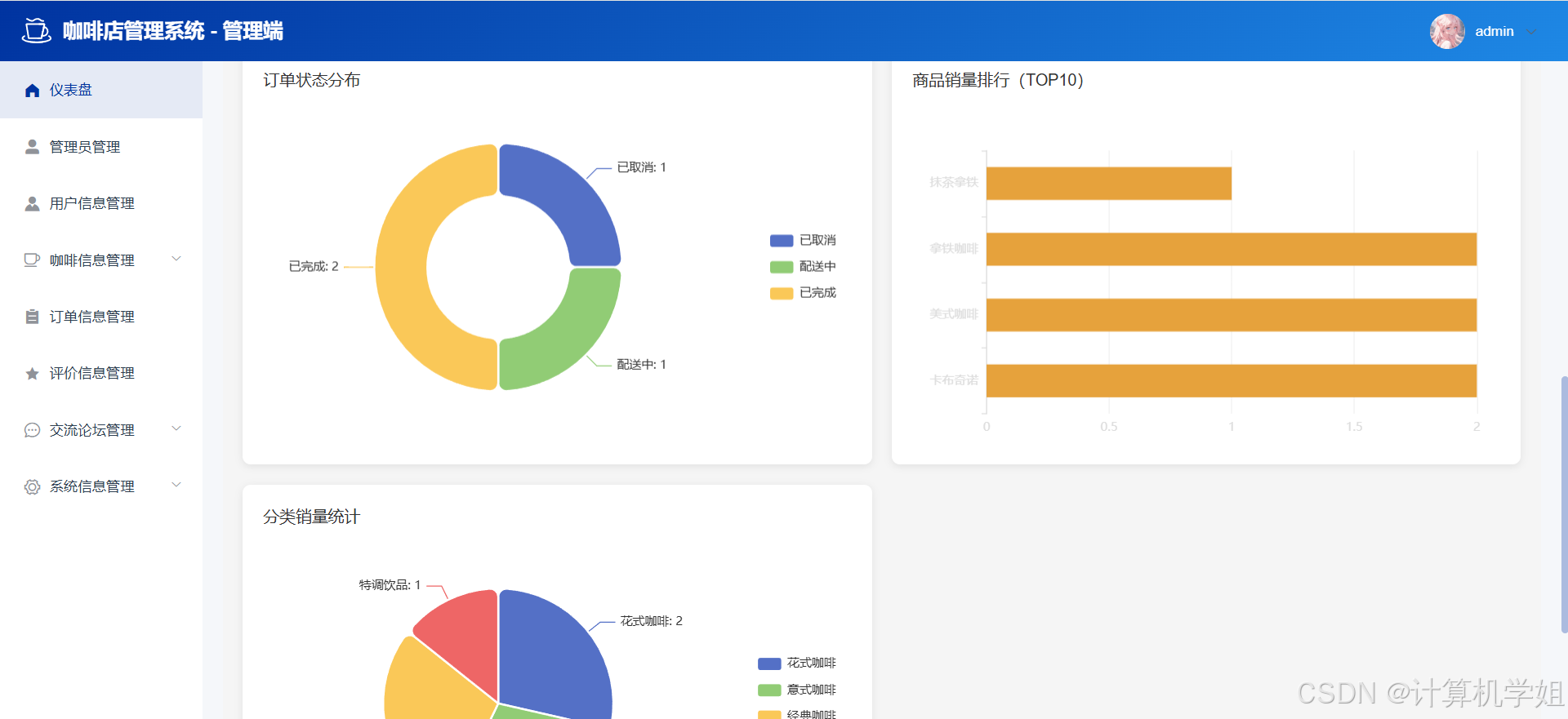Click the 抹茶拿铁 sales bar
The width and height of the screenshot is (1568, 719).
1108,184
